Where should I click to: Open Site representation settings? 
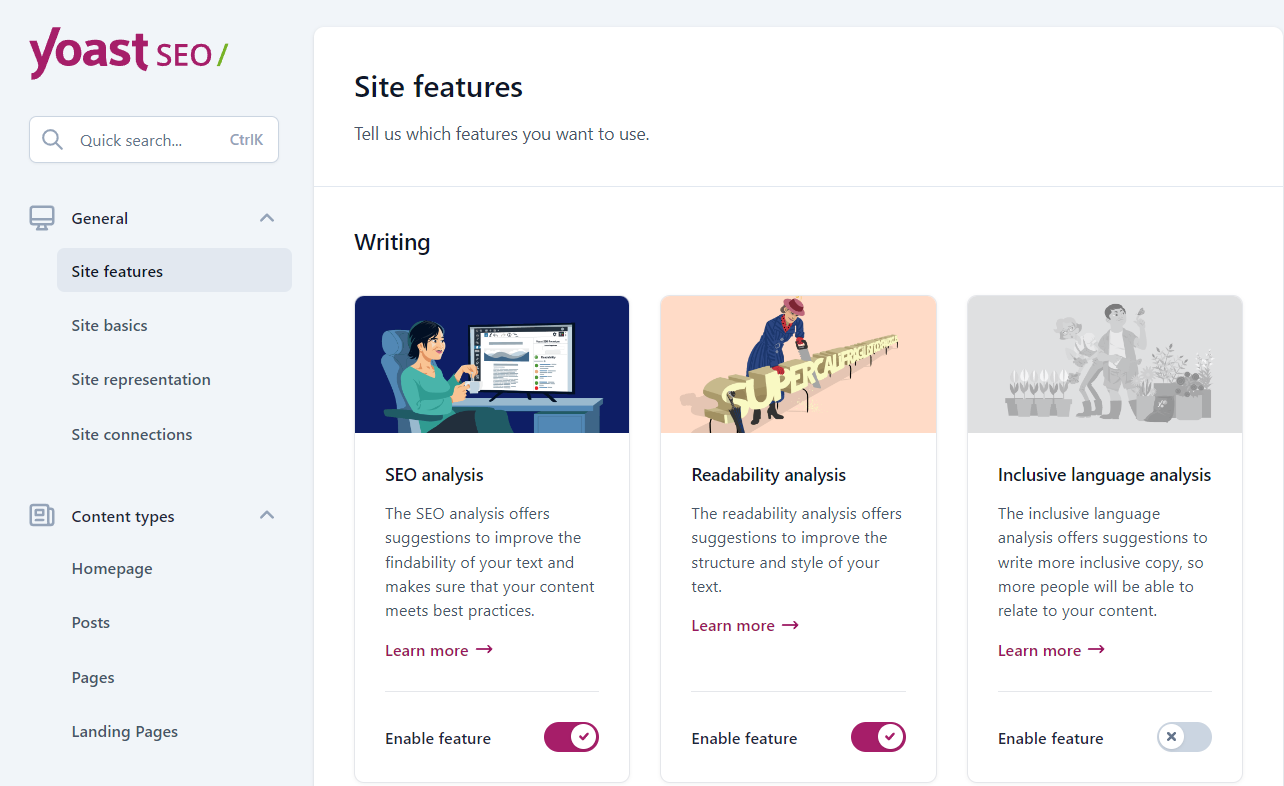click(141, 379)
